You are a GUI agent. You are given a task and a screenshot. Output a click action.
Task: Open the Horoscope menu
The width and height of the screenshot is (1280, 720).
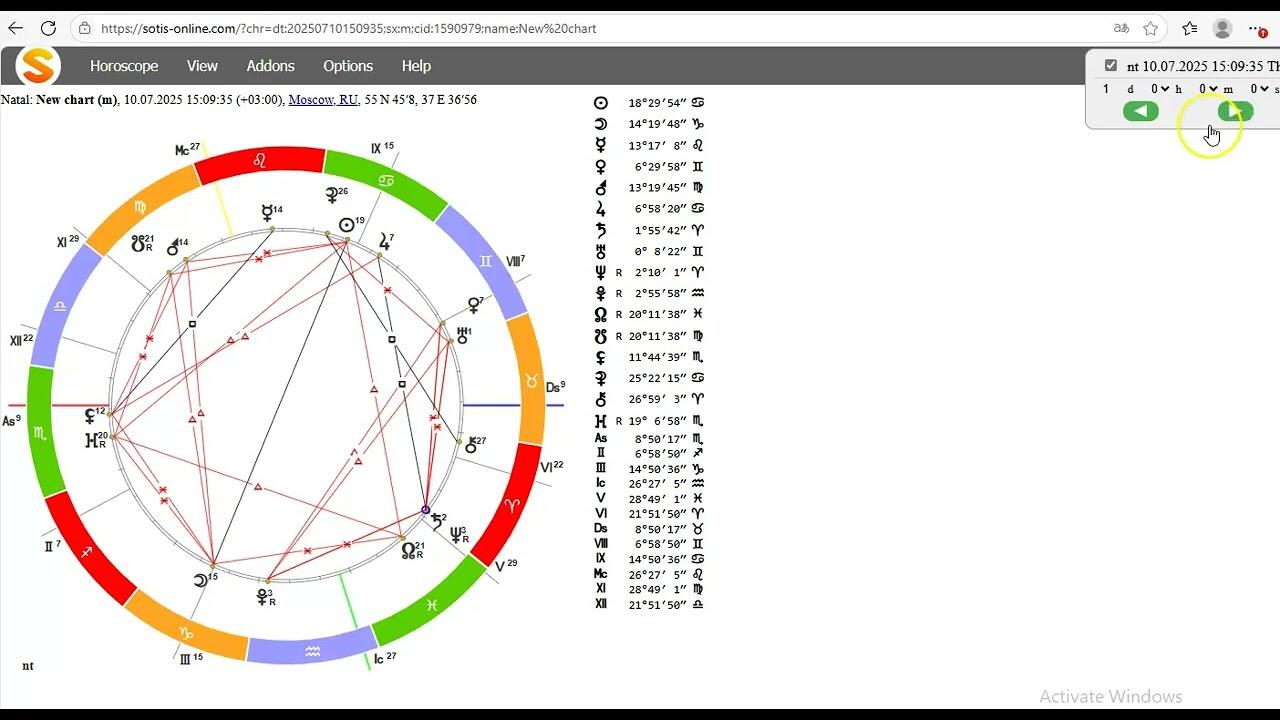pyautogui.click(x=124, y=66)
